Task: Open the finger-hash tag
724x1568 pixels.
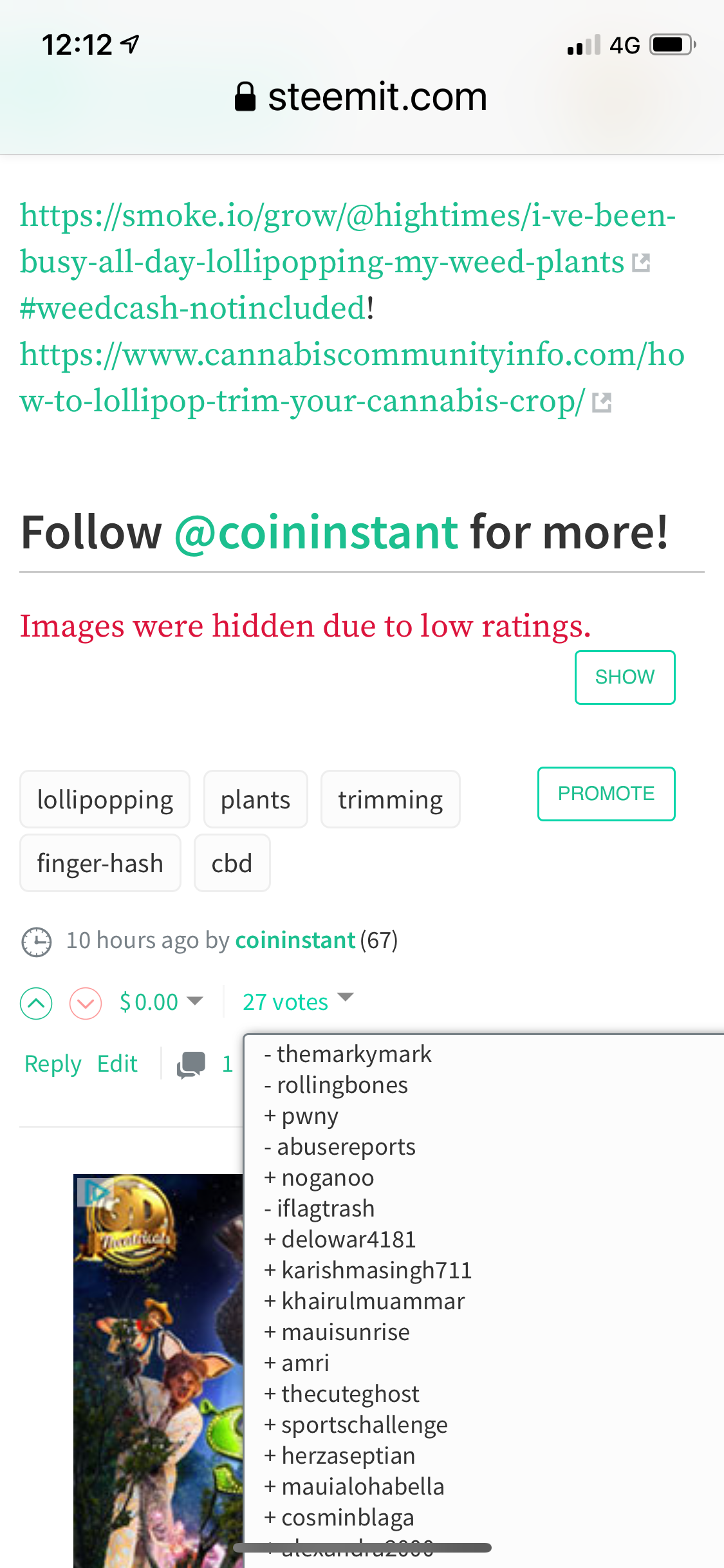Action: [100, 863]
